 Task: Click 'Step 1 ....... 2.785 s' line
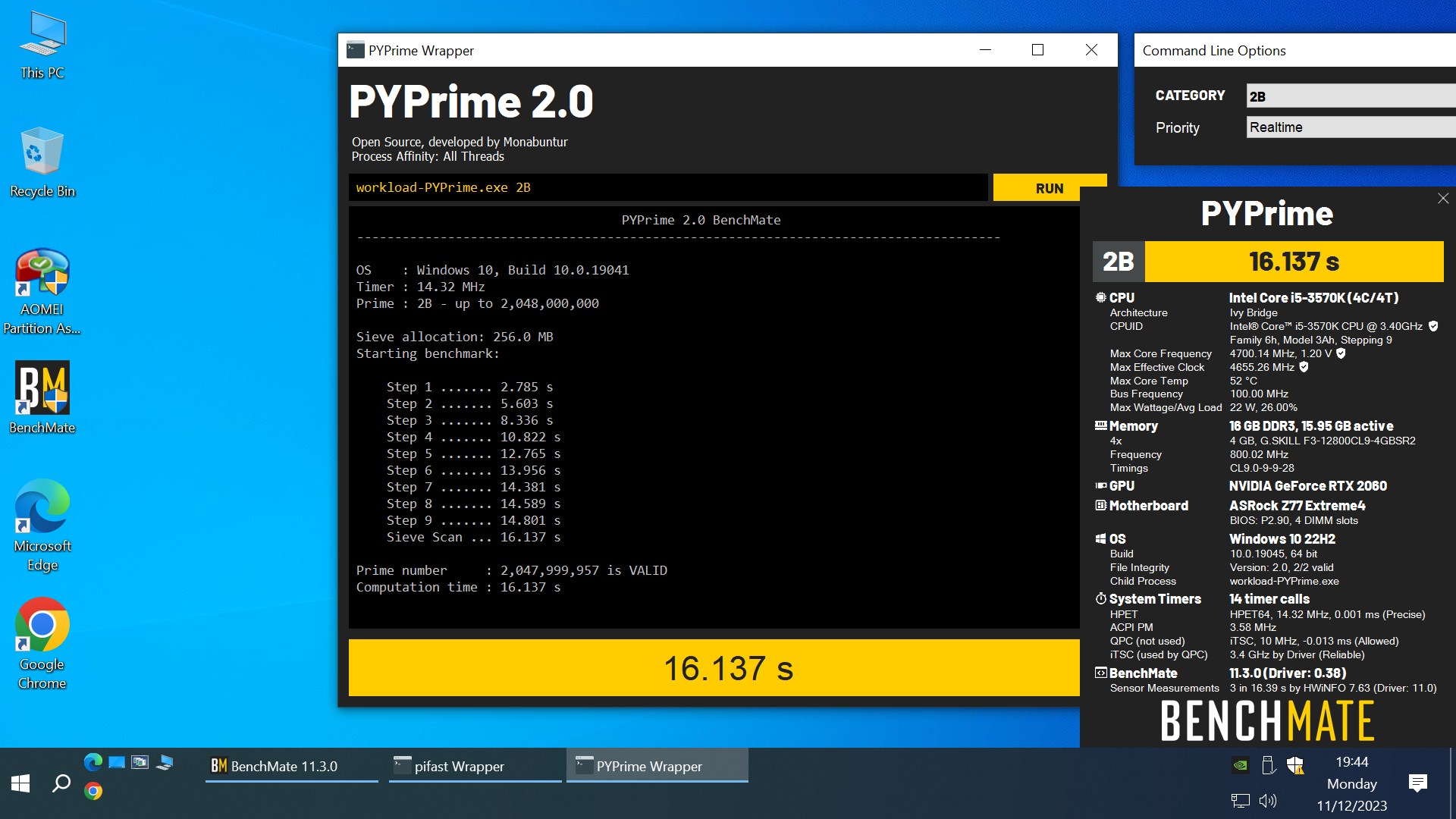[x=469, y=387]
